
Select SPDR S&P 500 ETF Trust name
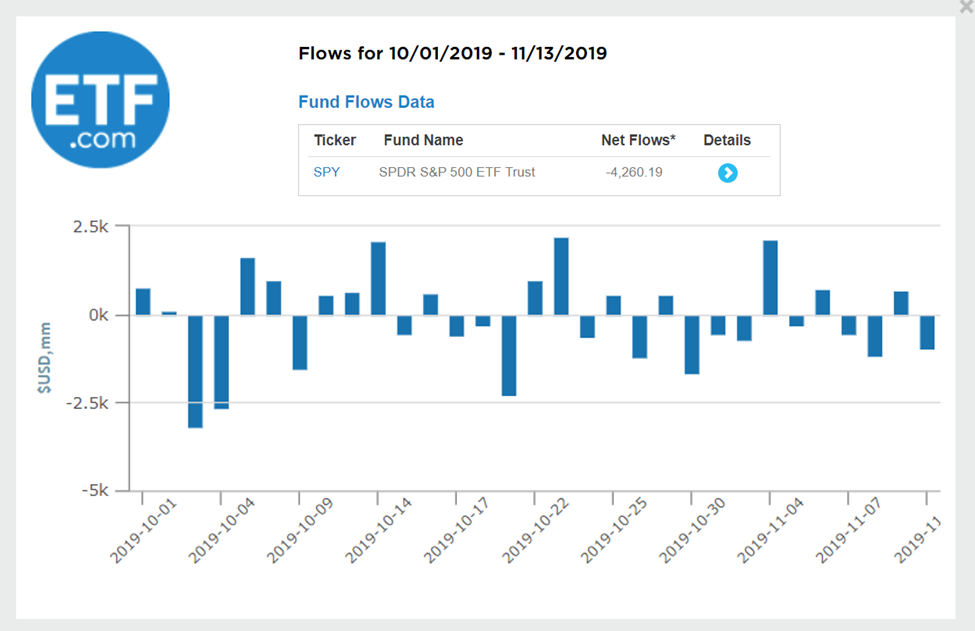457,172
